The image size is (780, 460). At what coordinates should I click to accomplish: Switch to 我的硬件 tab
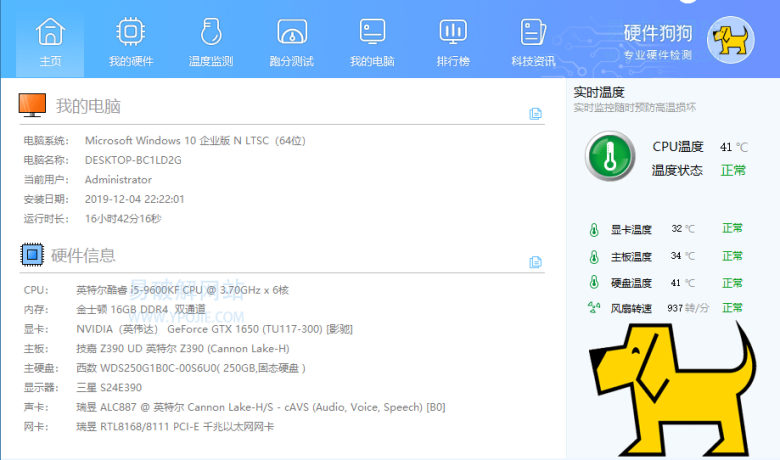[131, 43]
